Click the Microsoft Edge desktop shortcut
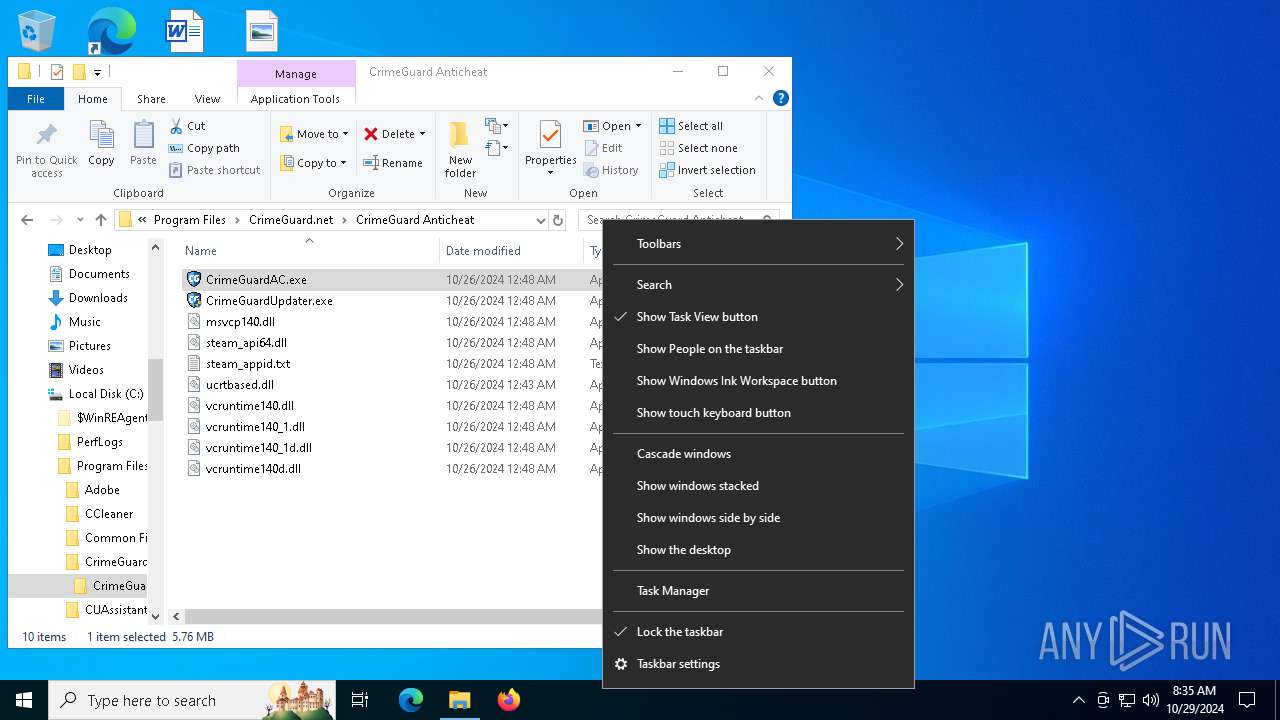This screenshot has width=1280, height=720. point(110,31)
